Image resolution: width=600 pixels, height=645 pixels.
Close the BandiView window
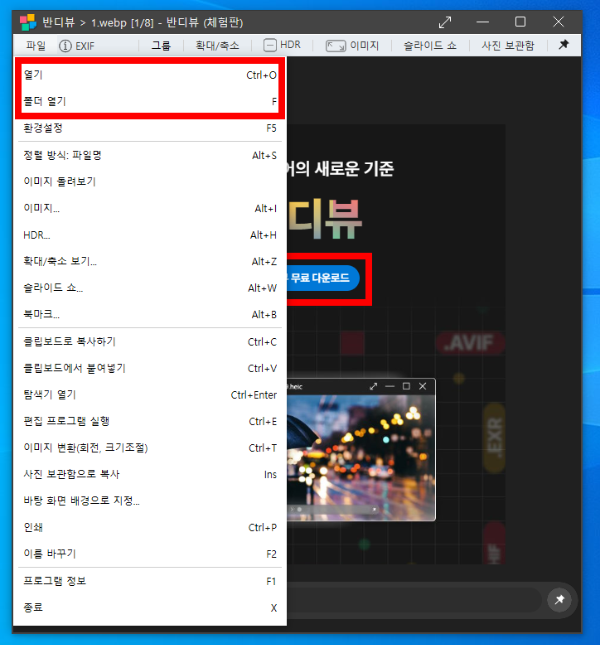point(558,22)
